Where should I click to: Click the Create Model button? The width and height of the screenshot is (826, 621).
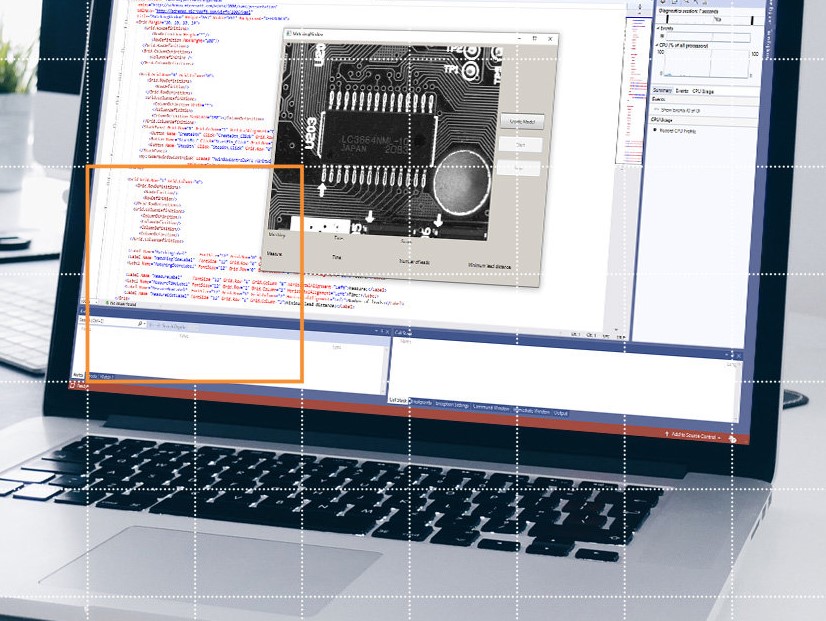(521, 122)
